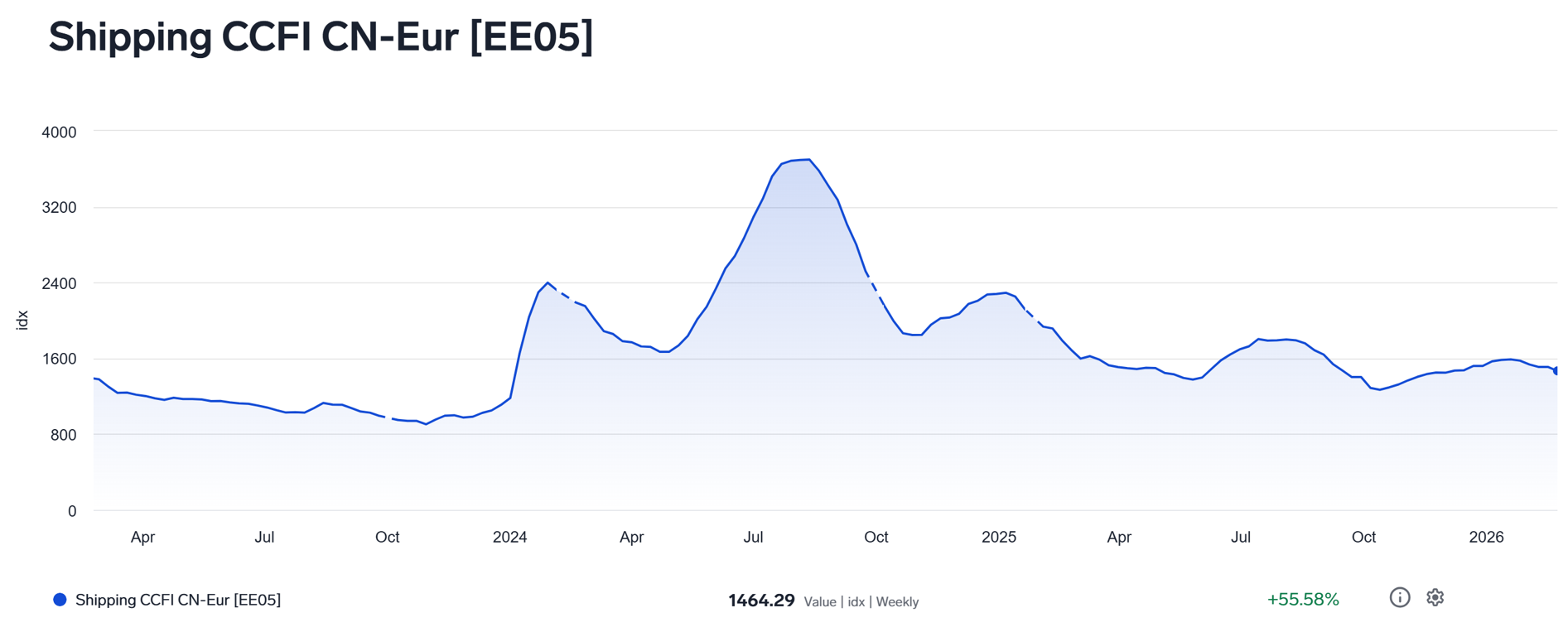Click the blue legend dot for the series
Viewport: 1568px width, 637px height.
coord(60,600)
